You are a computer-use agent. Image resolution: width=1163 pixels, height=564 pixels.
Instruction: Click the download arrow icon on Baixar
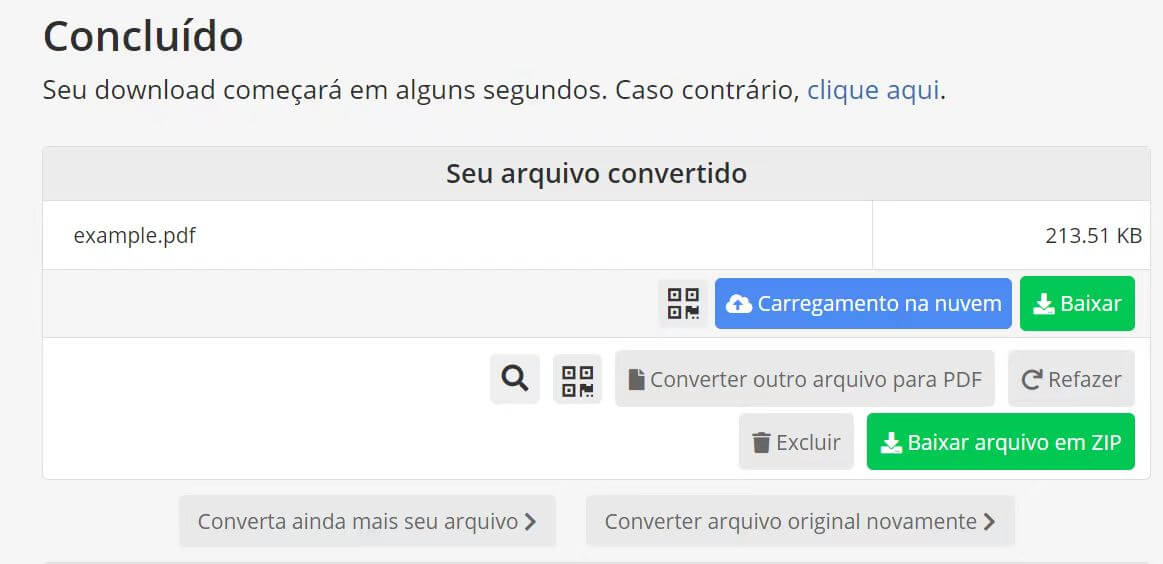tap(1044, 304)
